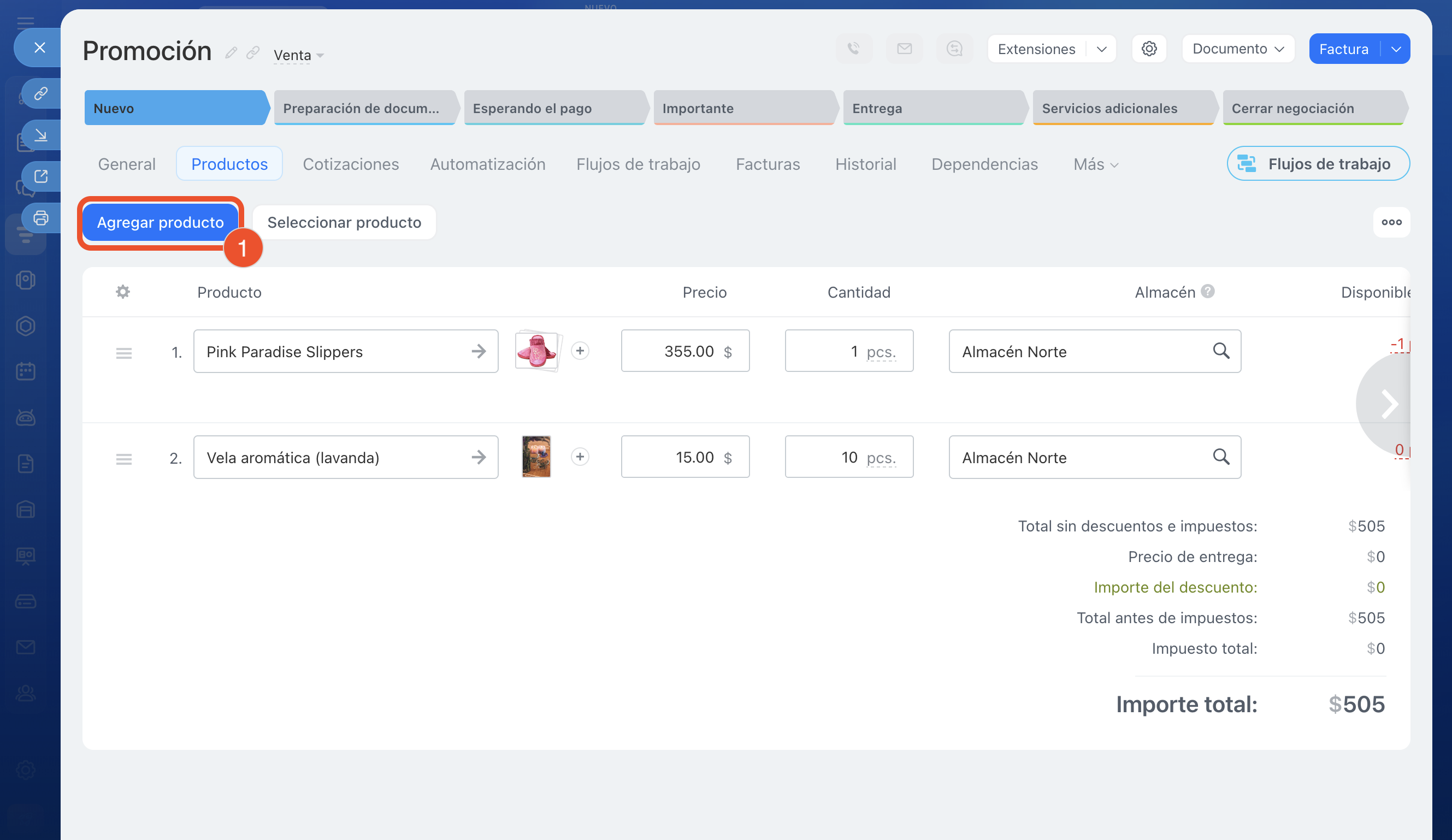The height and width of the screenshot is (840, 1452).
Task: Open the chat icon next to email
Action: 954,49
